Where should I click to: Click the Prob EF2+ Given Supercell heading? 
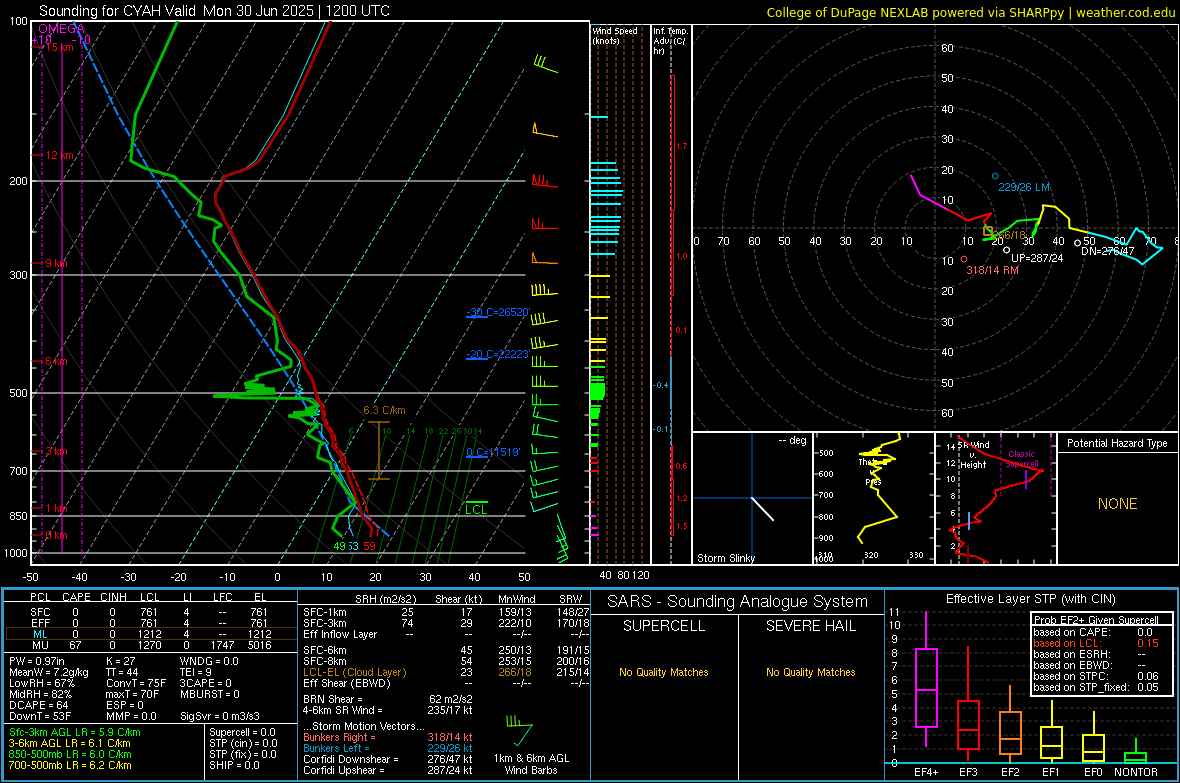[1096, 620]
